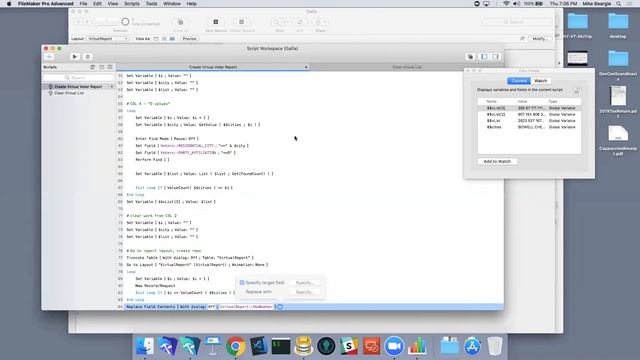Click Data Viewer authenticate lock icon
640x360 pixels.
coord(576,91)
